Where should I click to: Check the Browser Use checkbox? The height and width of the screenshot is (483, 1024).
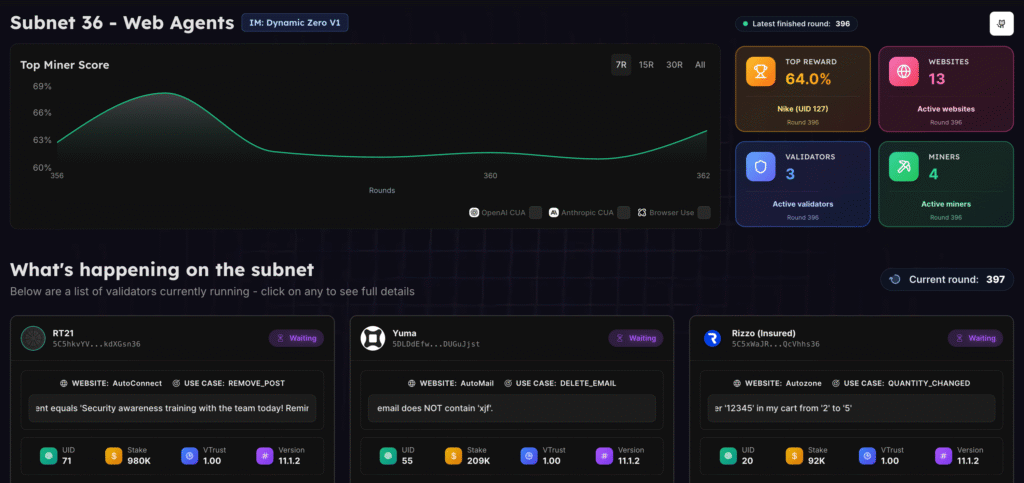pos(704,213)
